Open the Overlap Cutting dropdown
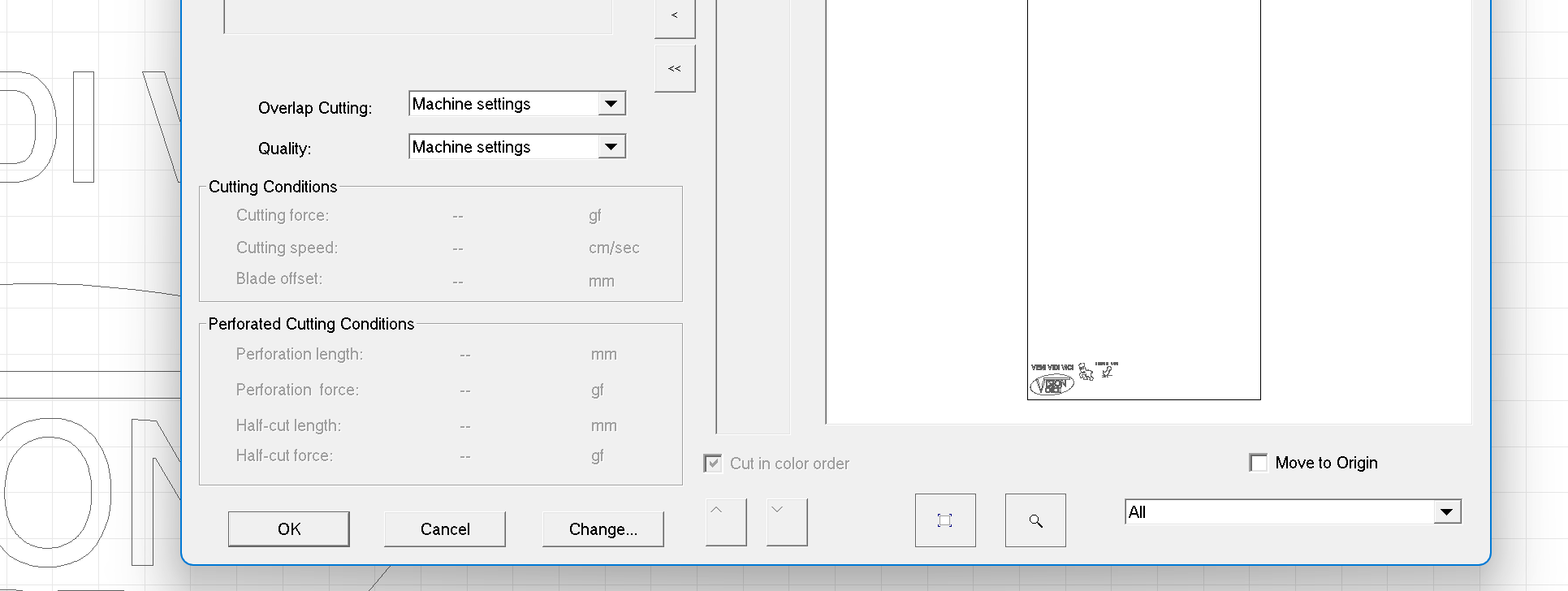The height and width of the screenshot is (591, 1568). click(x=611, y=104)
